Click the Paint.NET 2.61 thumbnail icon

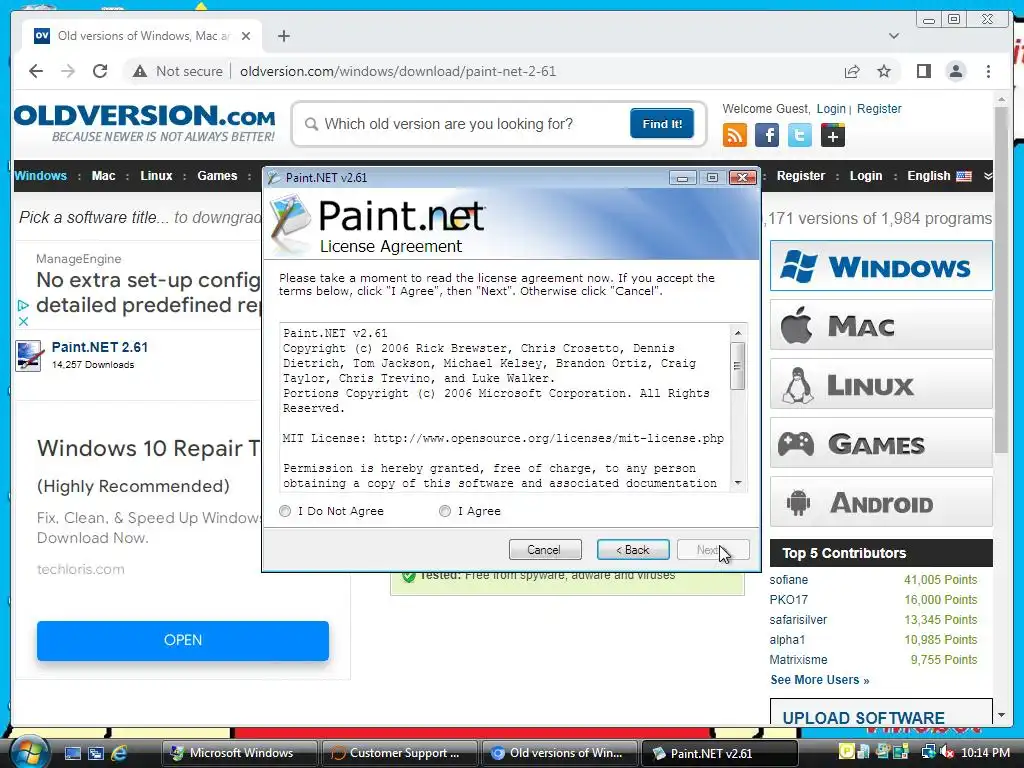click(x=29, y=356)
